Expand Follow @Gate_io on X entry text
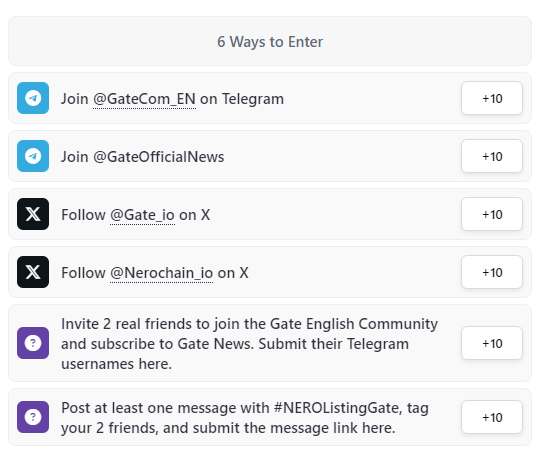Image resolution: width=540 pixels, height=452 pixels. [135, 215]
